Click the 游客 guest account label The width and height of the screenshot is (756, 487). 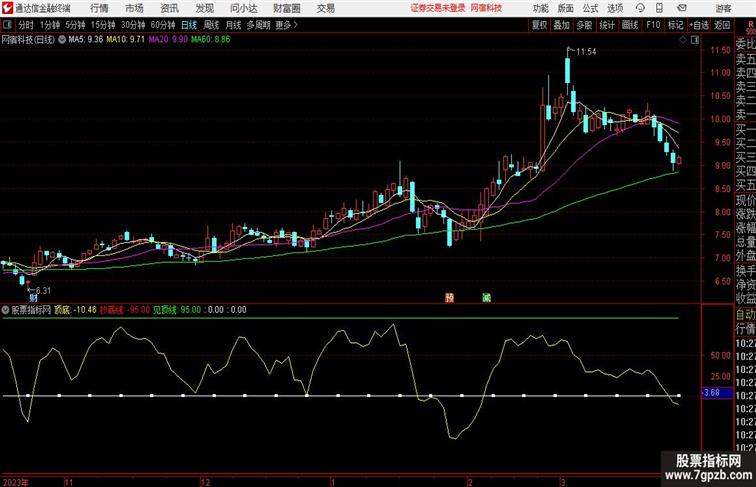coord(723,8)
